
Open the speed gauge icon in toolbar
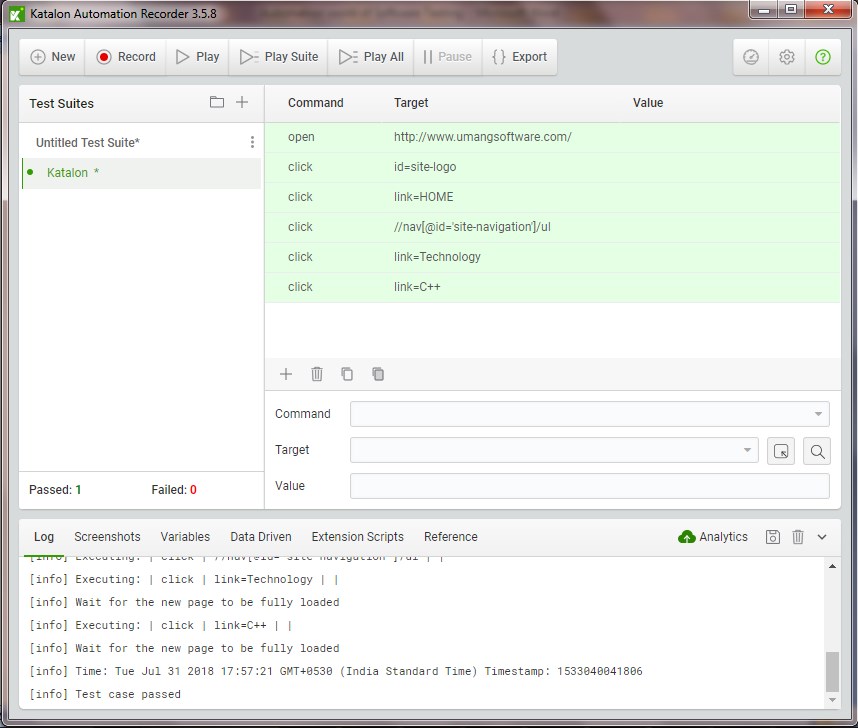coord(751,57)
